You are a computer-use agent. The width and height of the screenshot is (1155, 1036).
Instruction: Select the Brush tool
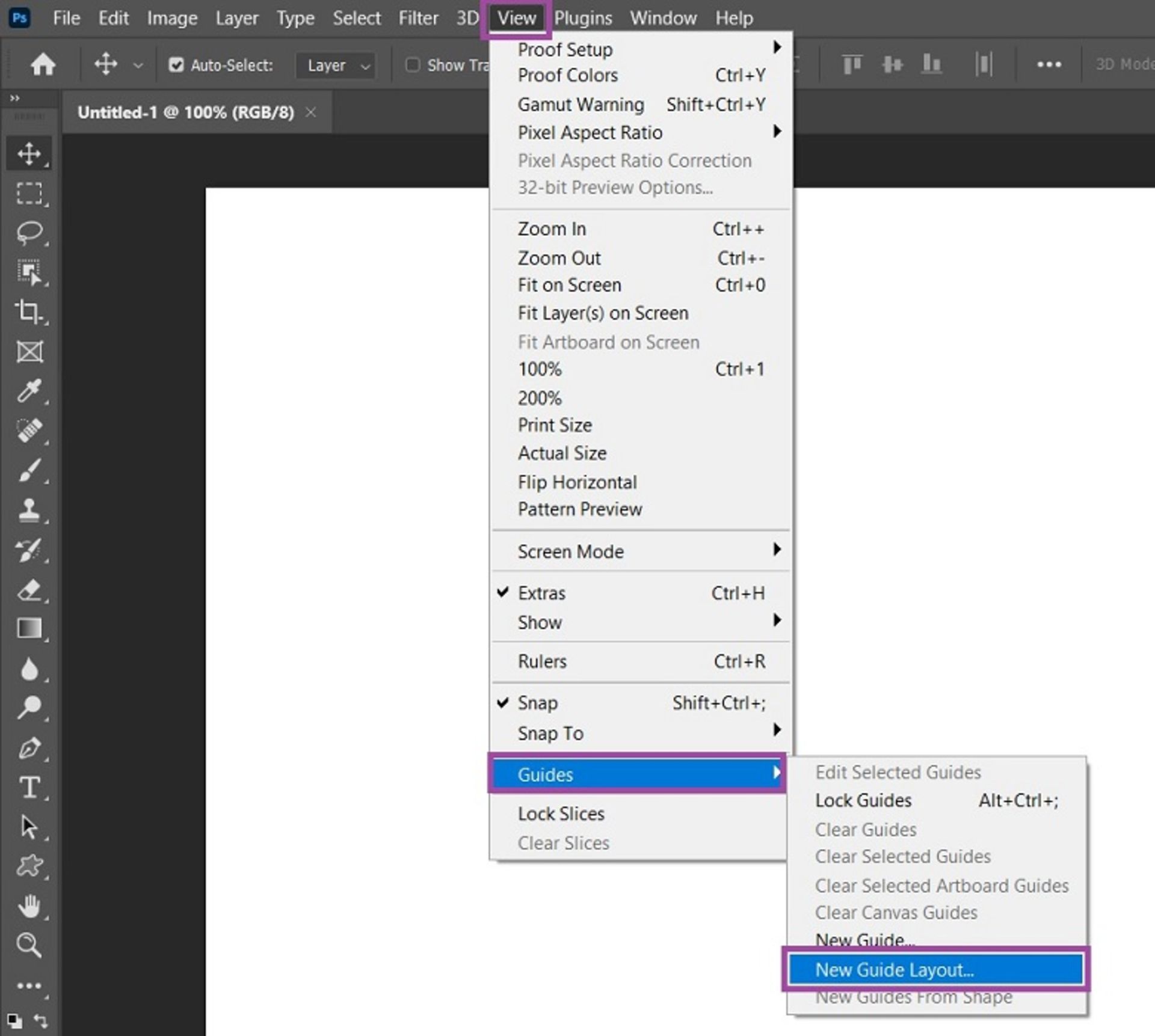tap(29, 470)
